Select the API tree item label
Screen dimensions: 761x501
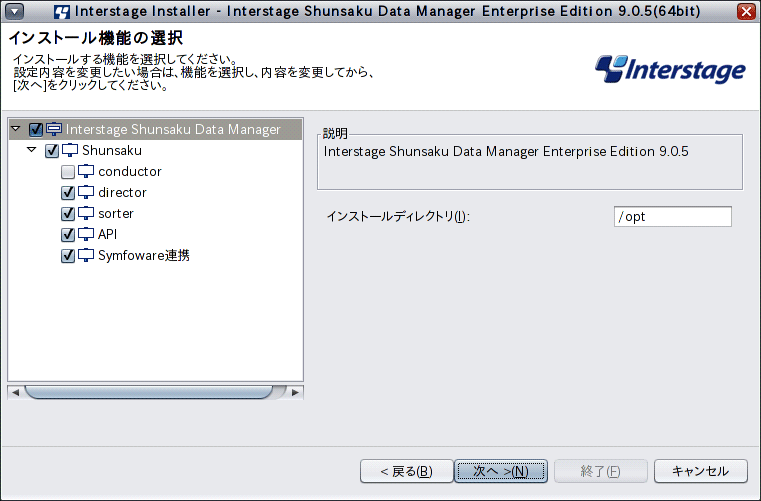tap(108, 234)
